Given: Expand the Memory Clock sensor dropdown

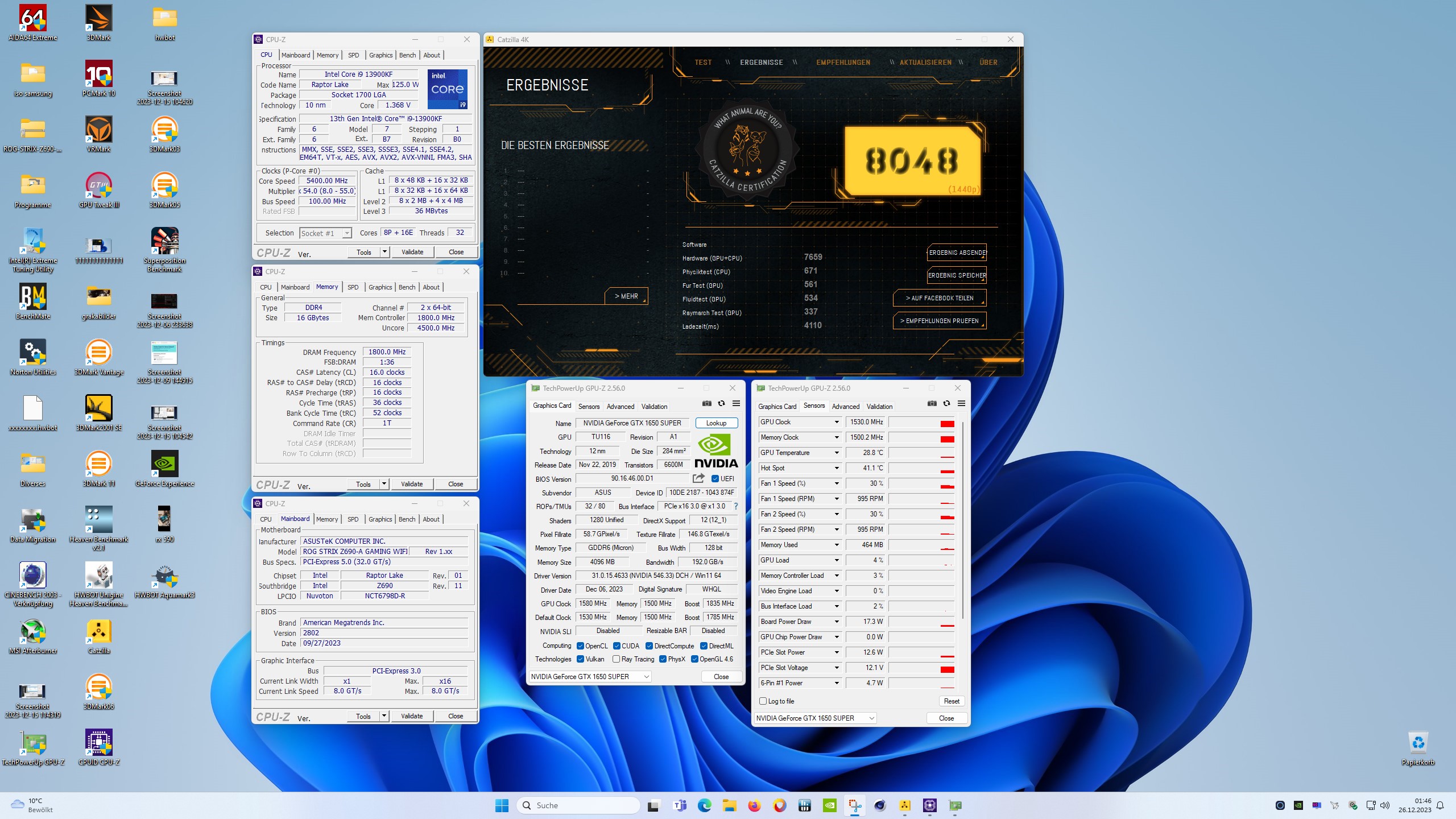Looking at the screenshot, I should [837, 437].
